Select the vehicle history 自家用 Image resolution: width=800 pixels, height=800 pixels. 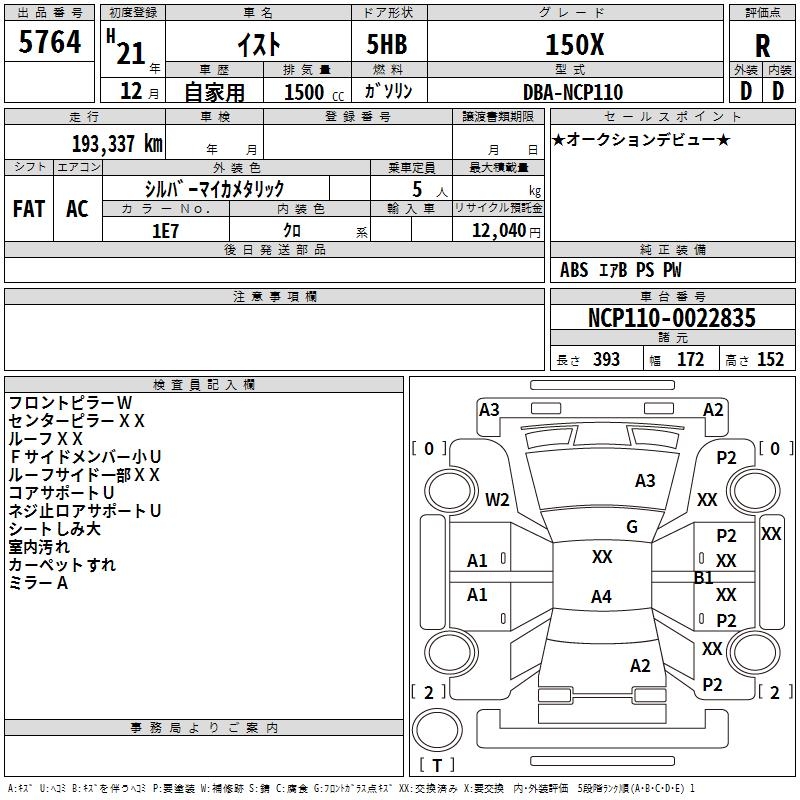(x=214, y=92)
